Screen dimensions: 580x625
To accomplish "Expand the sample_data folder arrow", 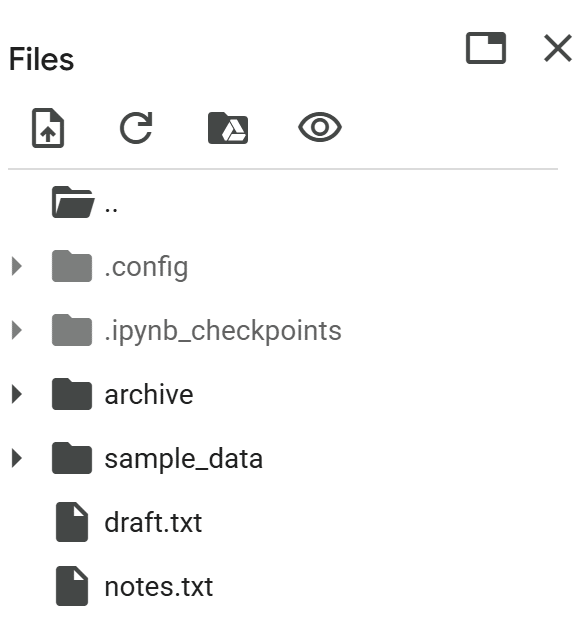I will tap(17, 458).
